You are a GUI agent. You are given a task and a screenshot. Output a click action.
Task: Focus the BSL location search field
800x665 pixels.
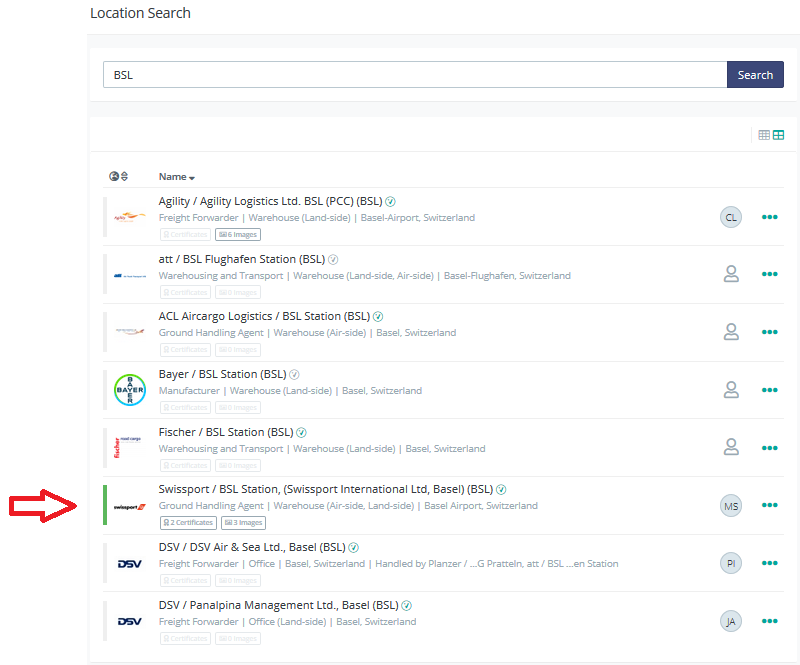tap(415, 75)
